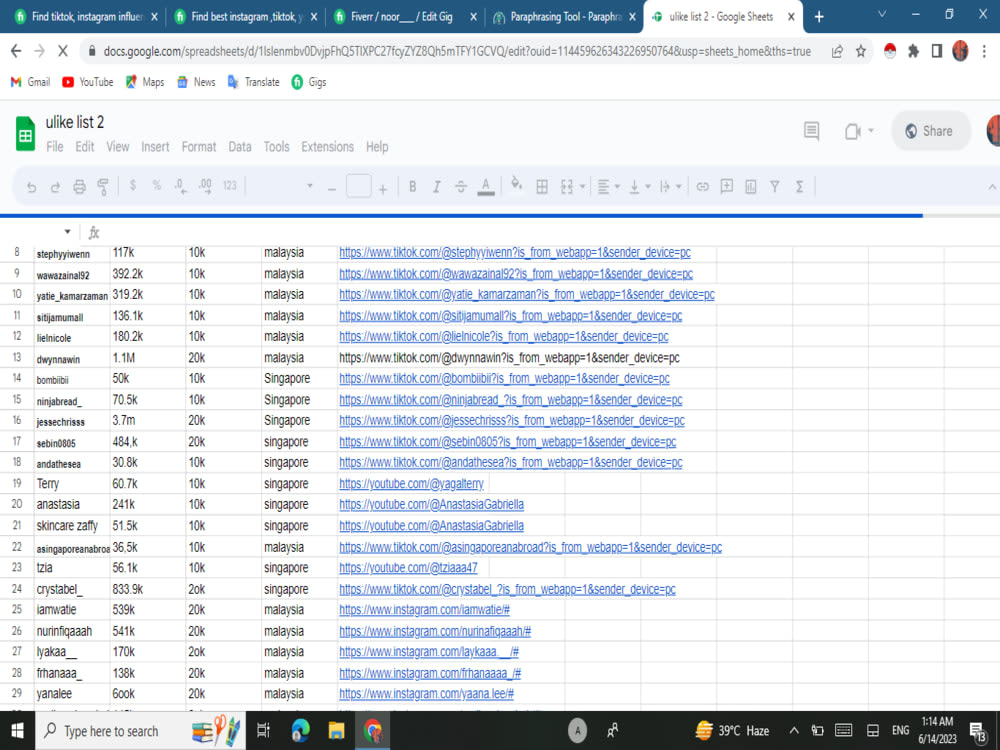Switch to Fiverr Edit Gig tab
Image resolution: width=1000 pixels, height=750 pixels.
pos(404,17)
